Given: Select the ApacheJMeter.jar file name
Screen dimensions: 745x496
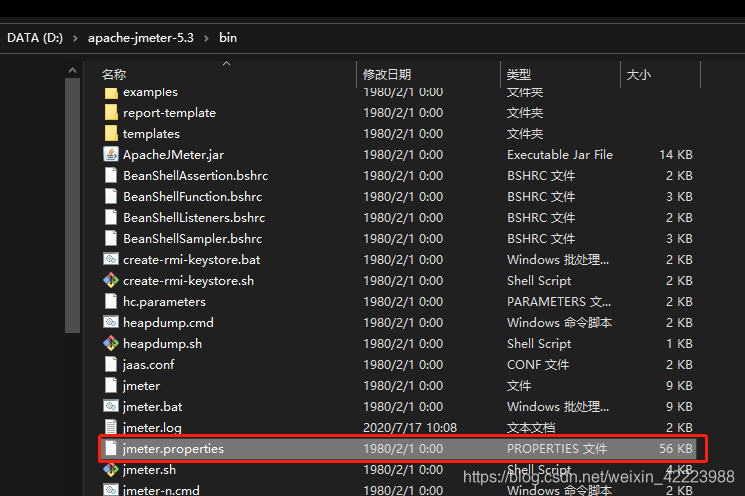Looking at the screenshot, I should click(173, 155).
